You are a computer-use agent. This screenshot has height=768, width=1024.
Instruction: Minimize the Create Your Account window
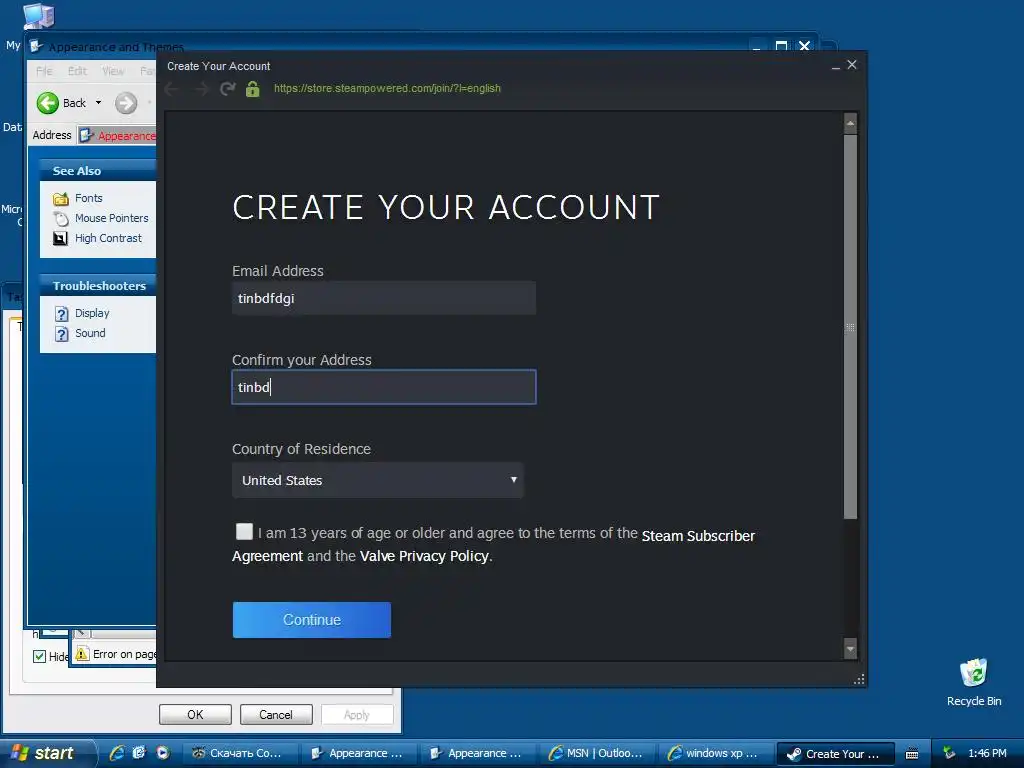[x=835, y=65]
